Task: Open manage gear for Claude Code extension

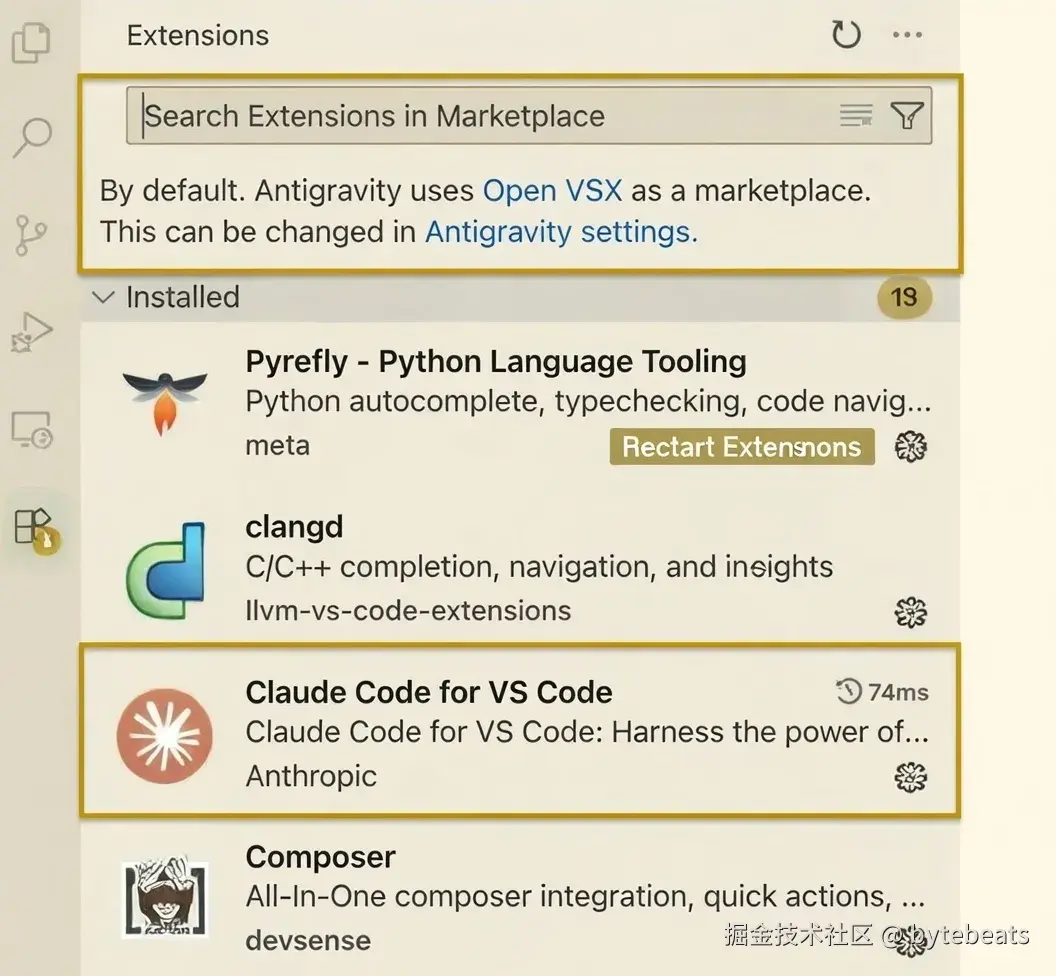Action: 910,777
